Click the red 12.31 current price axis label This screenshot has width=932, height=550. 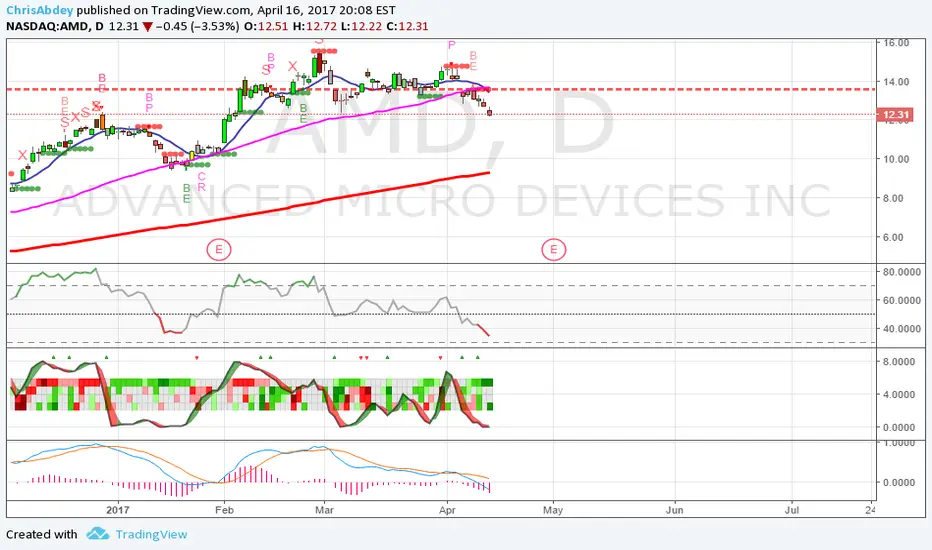click(x=896, y=115)
